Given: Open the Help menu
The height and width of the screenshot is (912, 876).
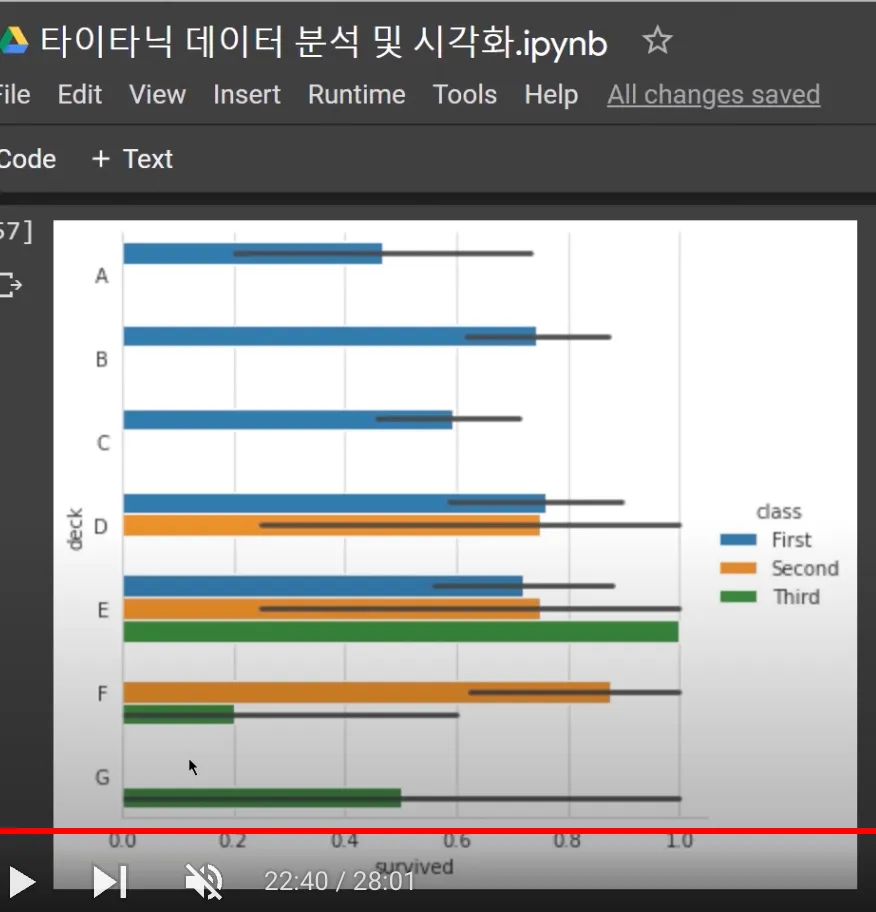Looking at the screenshot, I should 551,95.
